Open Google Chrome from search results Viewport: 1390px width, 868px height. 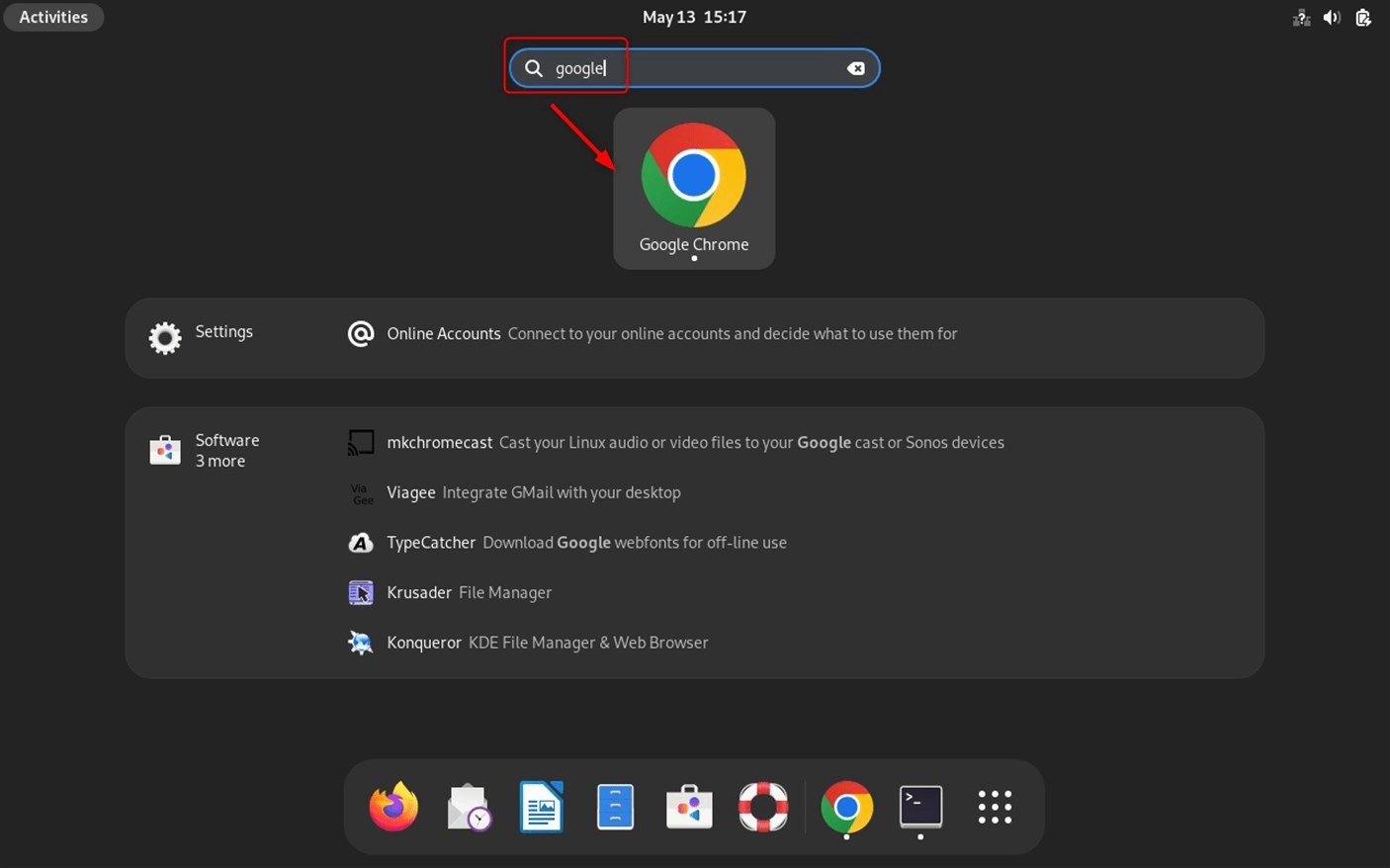click(694, 189)
